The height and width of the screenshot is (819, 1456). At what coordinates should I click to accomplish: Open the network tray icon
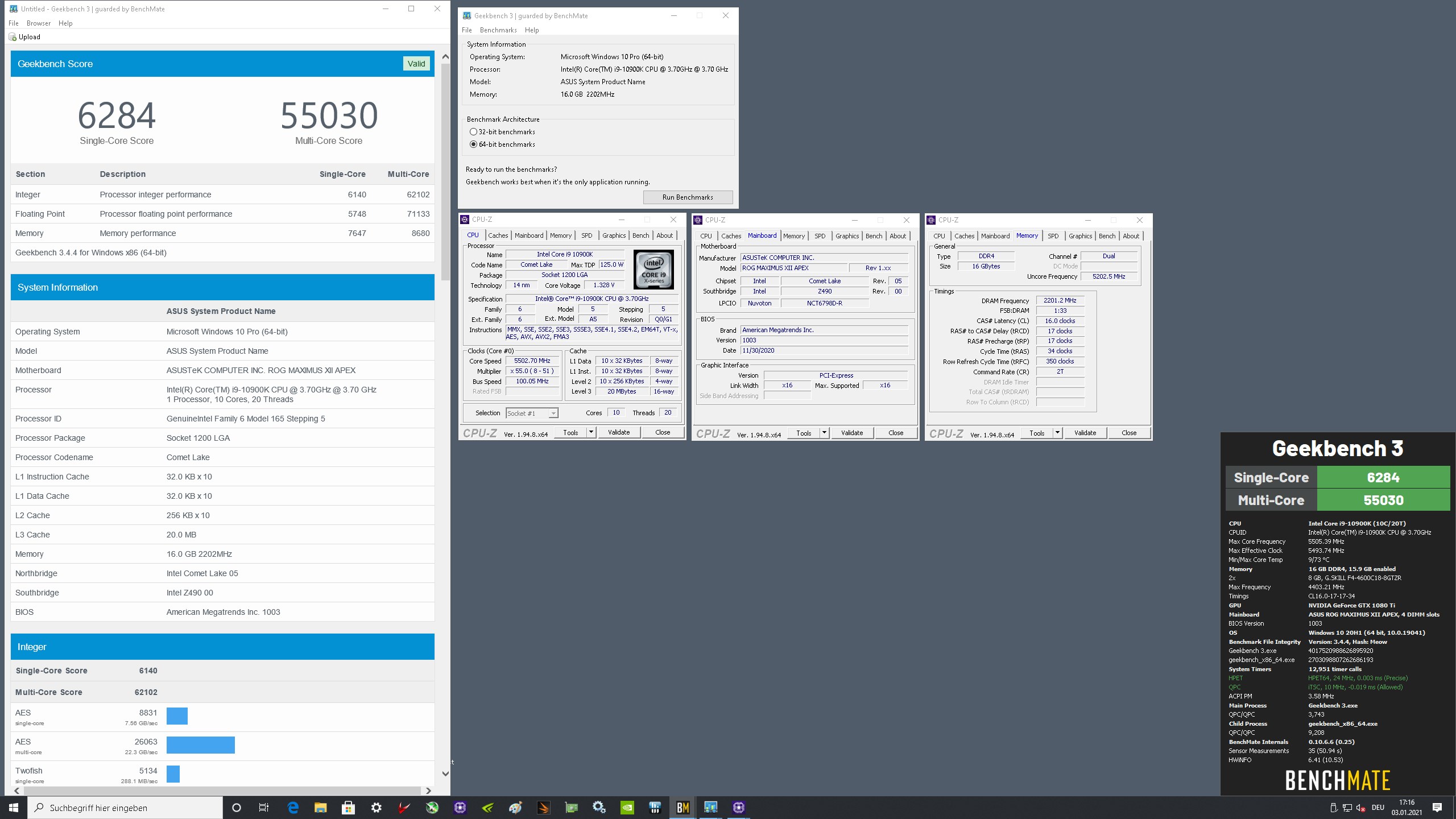tap(1347, 808)
